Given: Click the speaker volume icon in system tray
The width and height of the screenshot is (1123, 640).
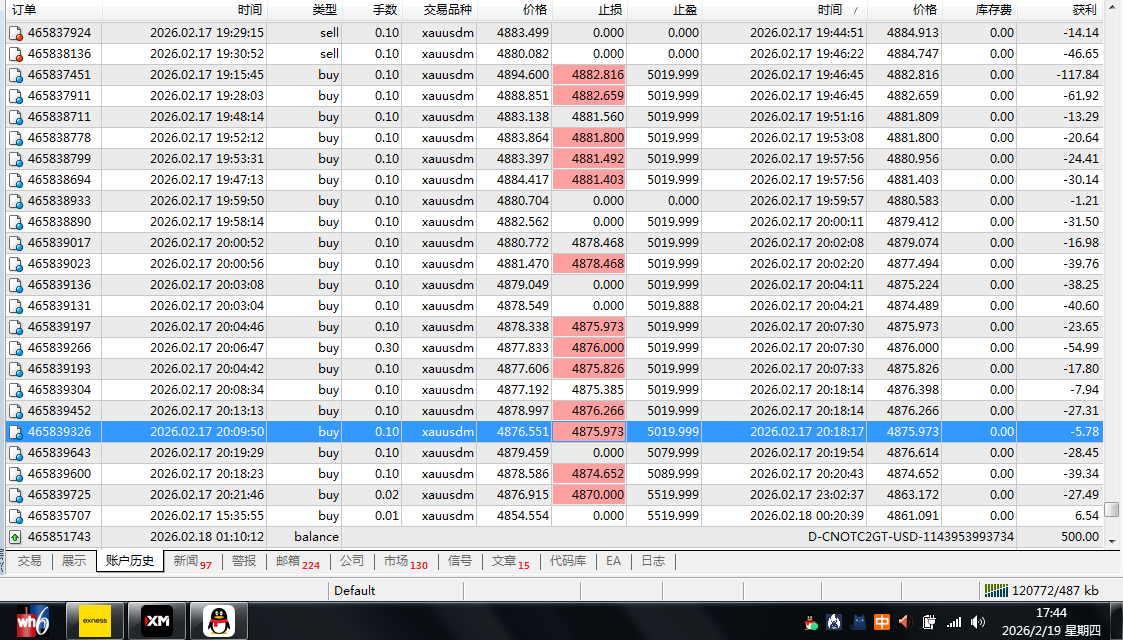Looking at the screenshot, I should point(977,622).
